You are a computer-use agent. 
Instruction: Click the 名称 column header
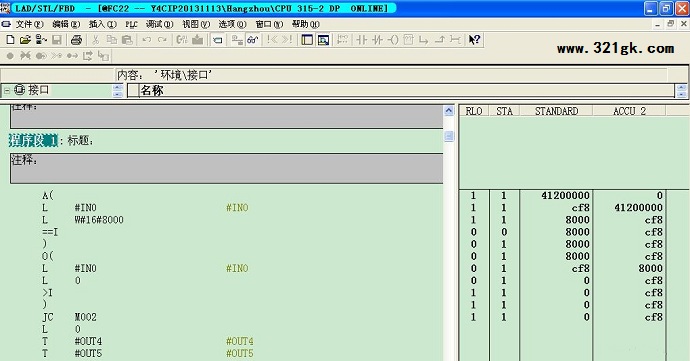click(407, 91)
